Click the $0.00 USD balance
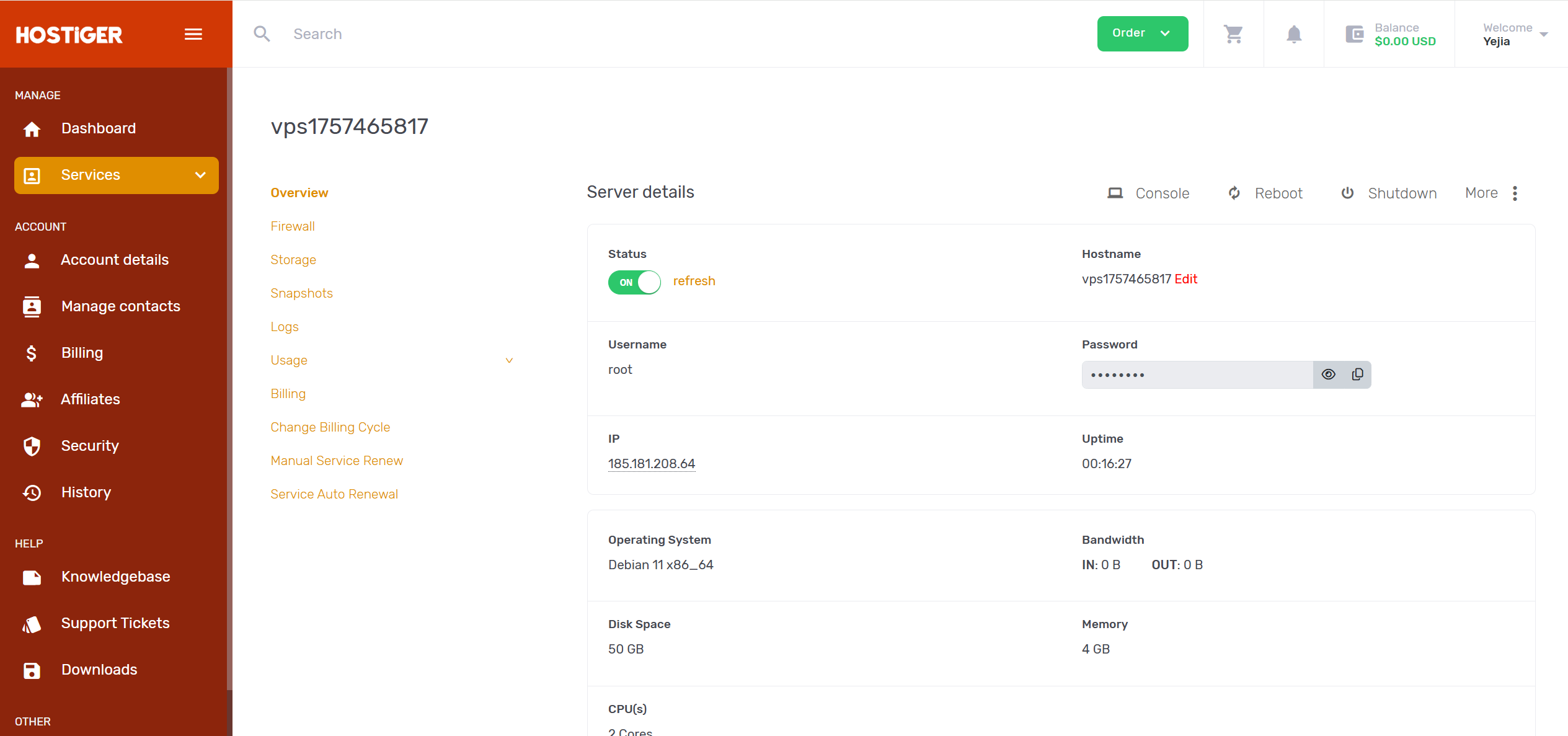The image size is (1568, 736). (1405, 42)
